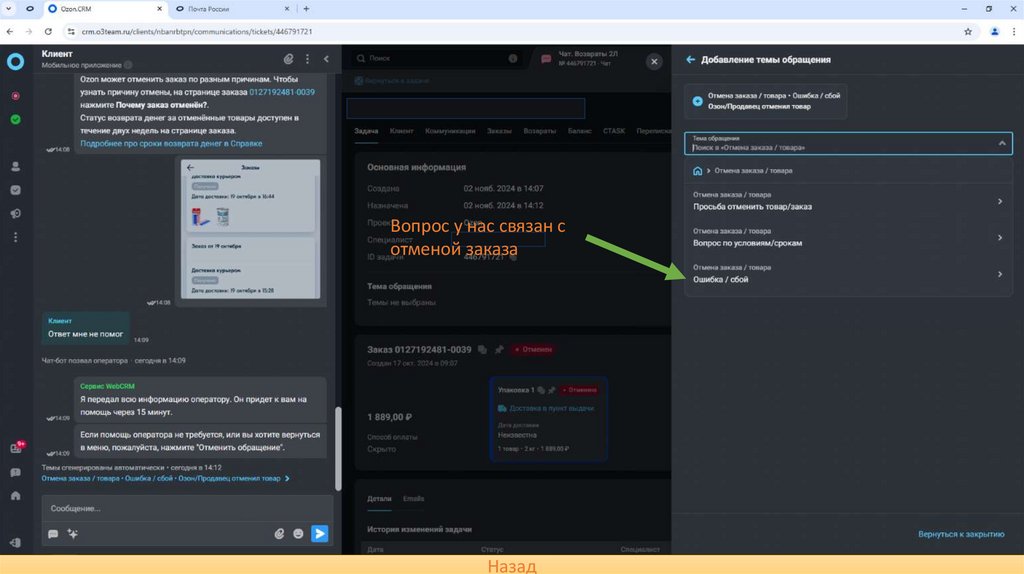Switch to the Emails tab

[413, 498]
